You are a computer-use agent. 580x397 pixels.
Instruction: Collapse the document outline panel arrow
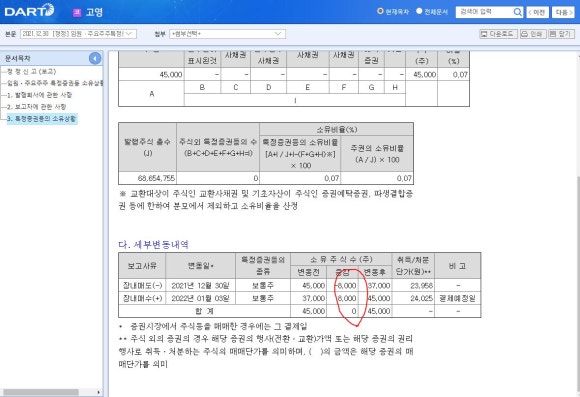click(95, 58)
